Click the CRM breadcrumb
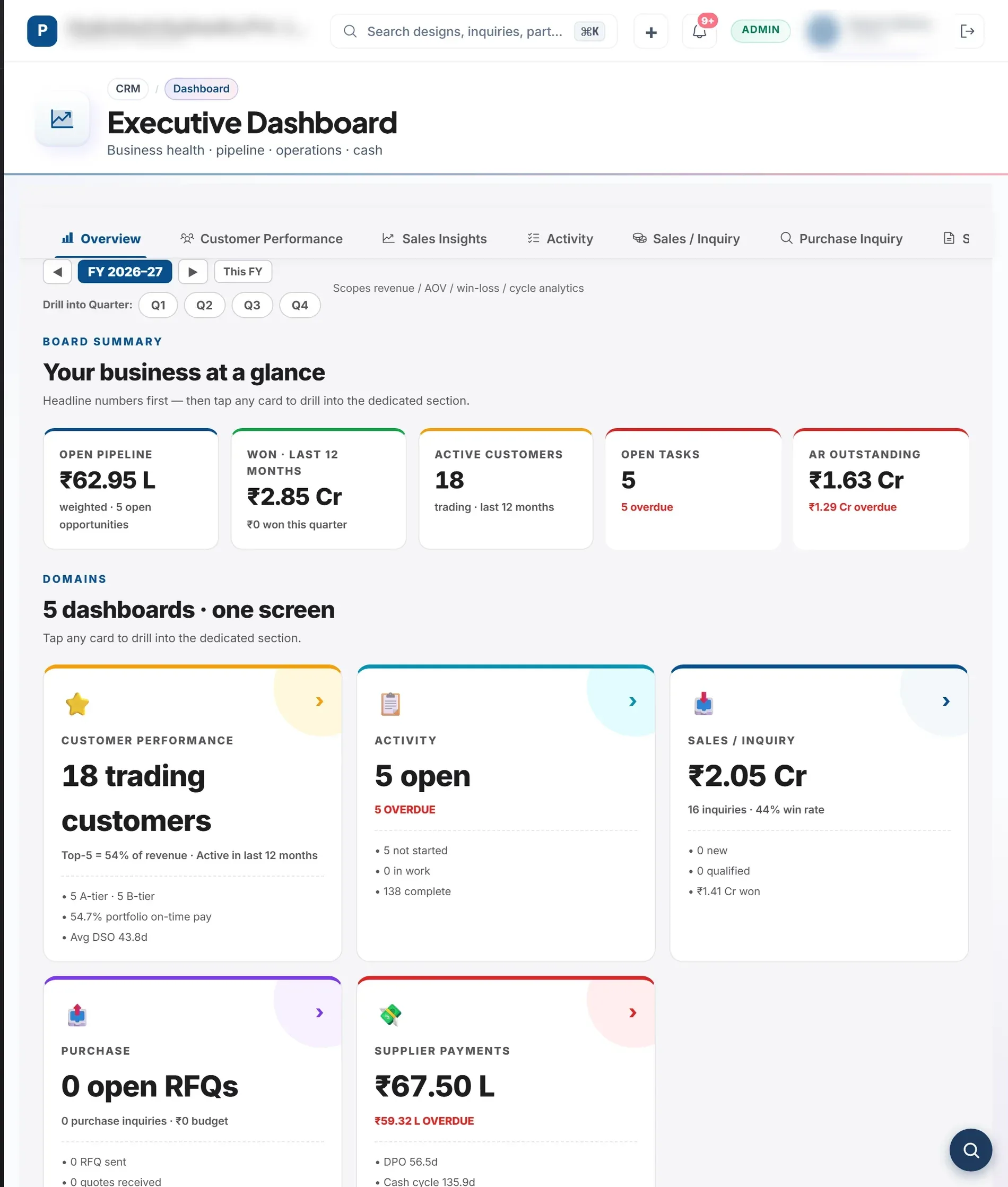The image size is (1008, 1187). point(127,89)
